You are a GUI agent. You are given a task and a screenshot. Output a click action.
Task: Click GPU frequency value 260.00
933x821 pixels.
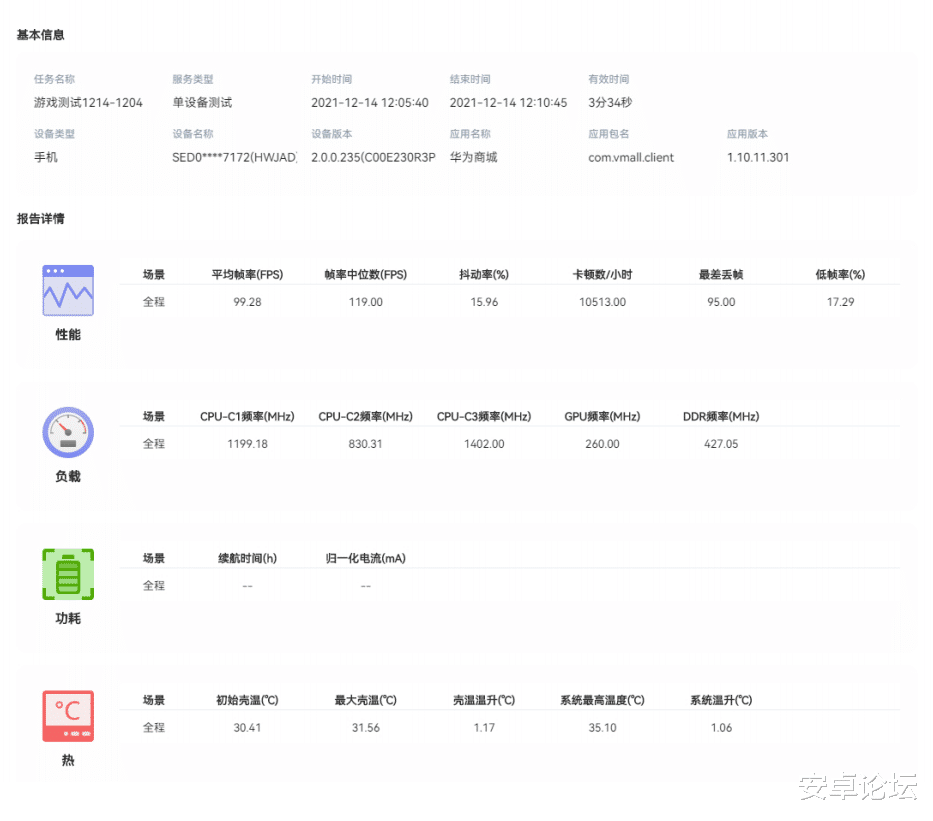[602, 444]
